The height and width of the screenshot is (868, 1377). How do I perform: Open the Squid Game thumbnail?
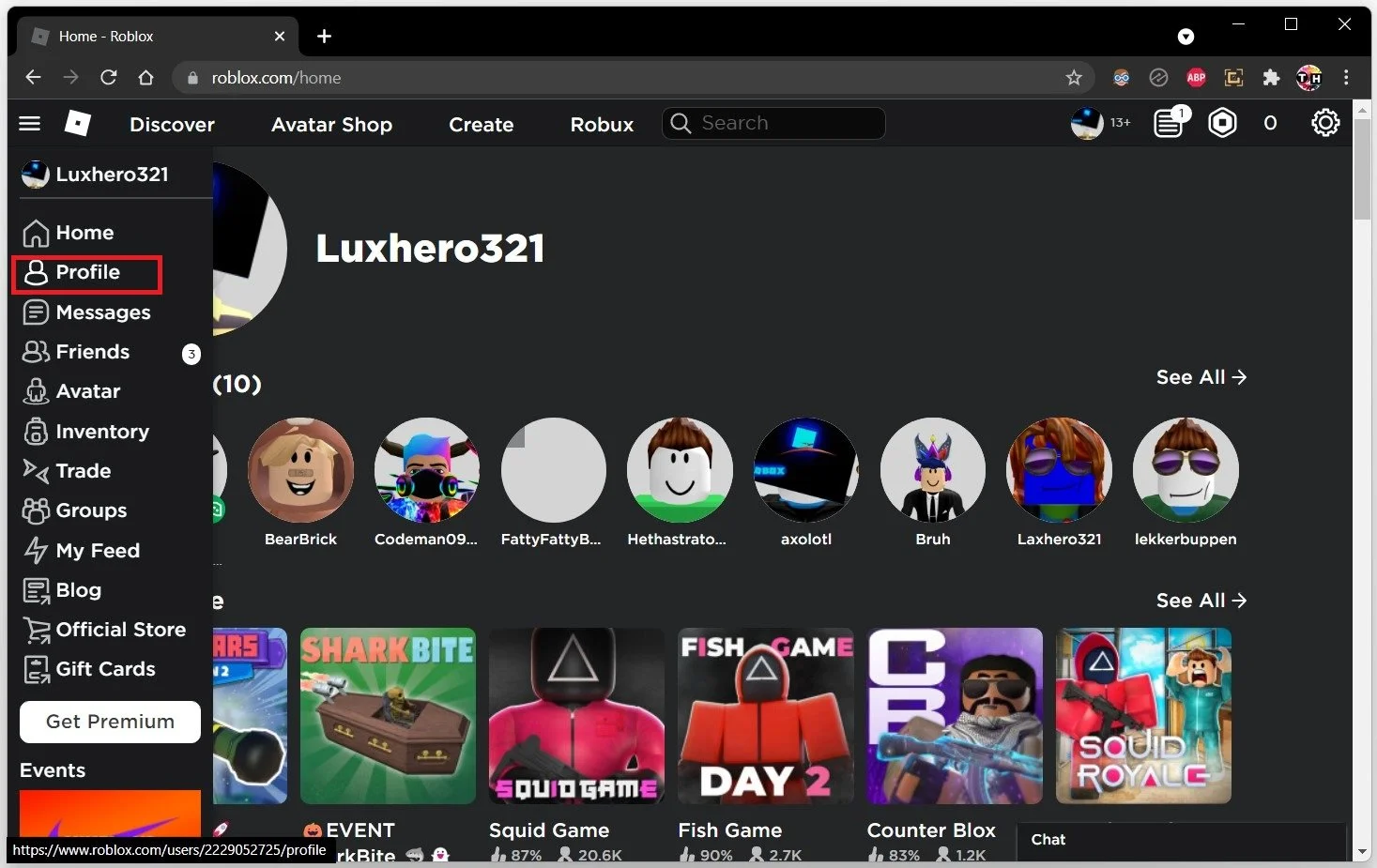click(x=576, y=716)
